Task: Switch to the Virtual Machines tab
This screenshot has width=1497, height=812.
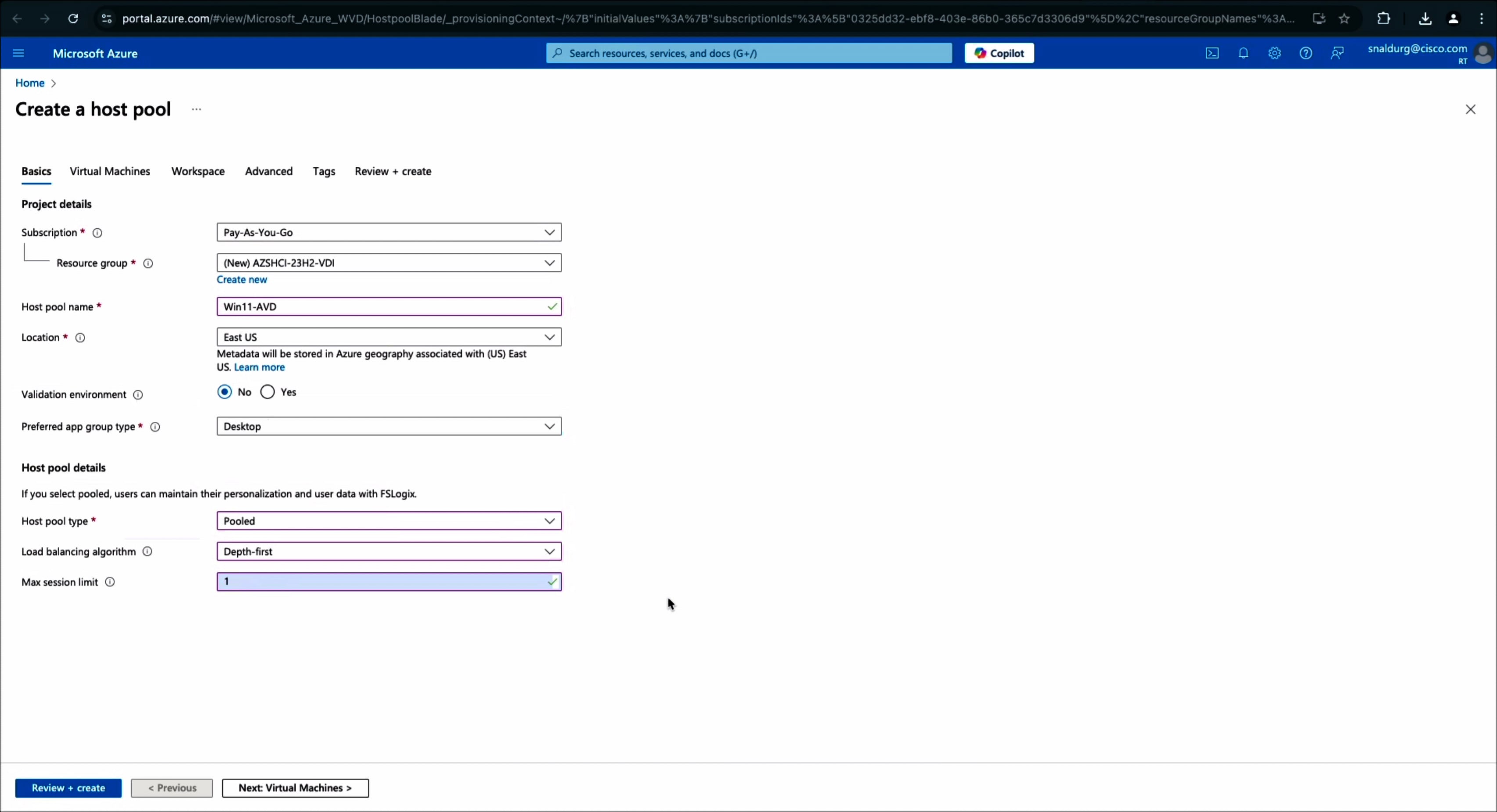Action: coord(110,171)
